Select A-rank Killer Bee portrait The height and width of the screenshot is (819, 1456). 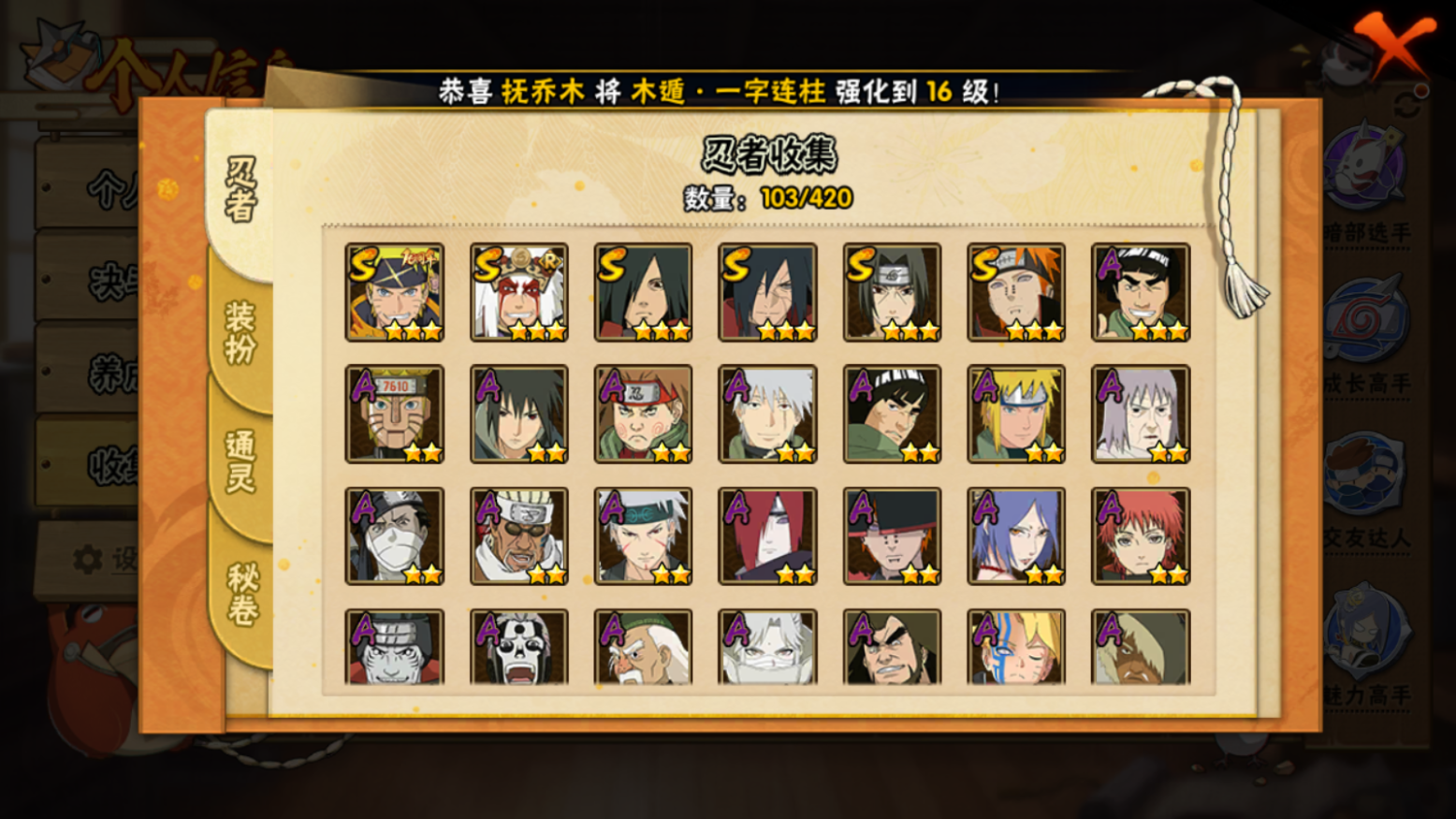[x=518, y=536]
